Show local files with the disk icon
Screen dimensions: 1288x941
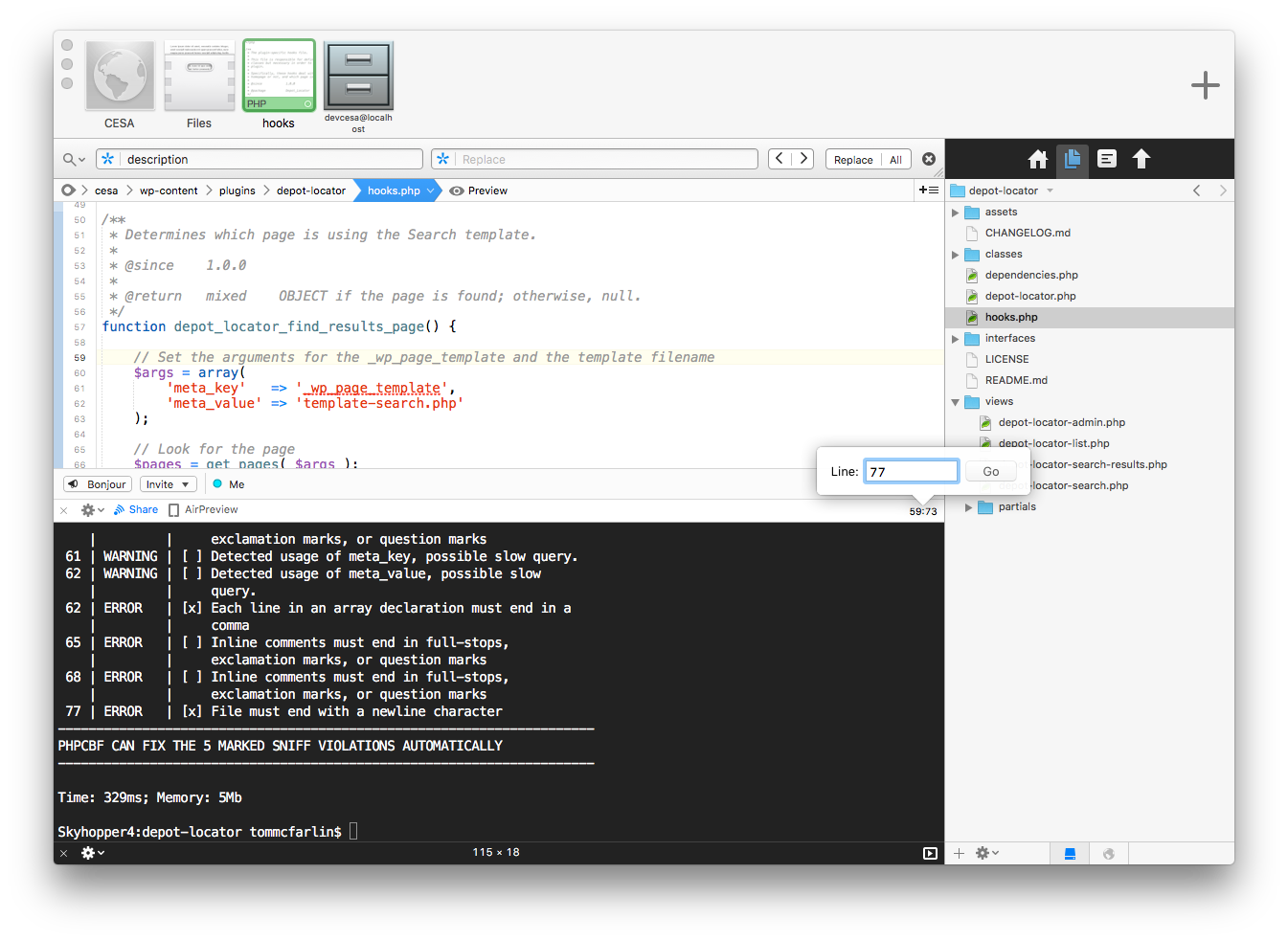[1070, 853]
